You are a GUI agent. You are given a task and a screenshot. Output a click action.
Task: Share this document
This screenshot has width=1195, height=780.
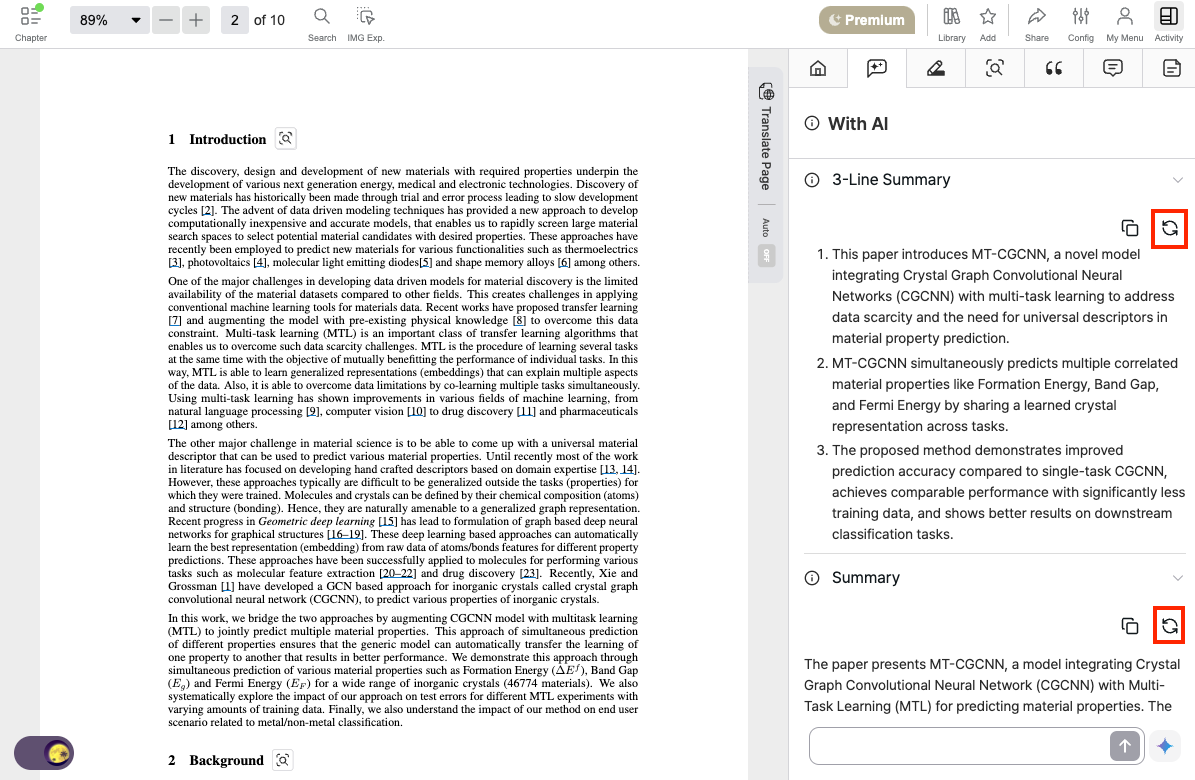(1036, 24)
